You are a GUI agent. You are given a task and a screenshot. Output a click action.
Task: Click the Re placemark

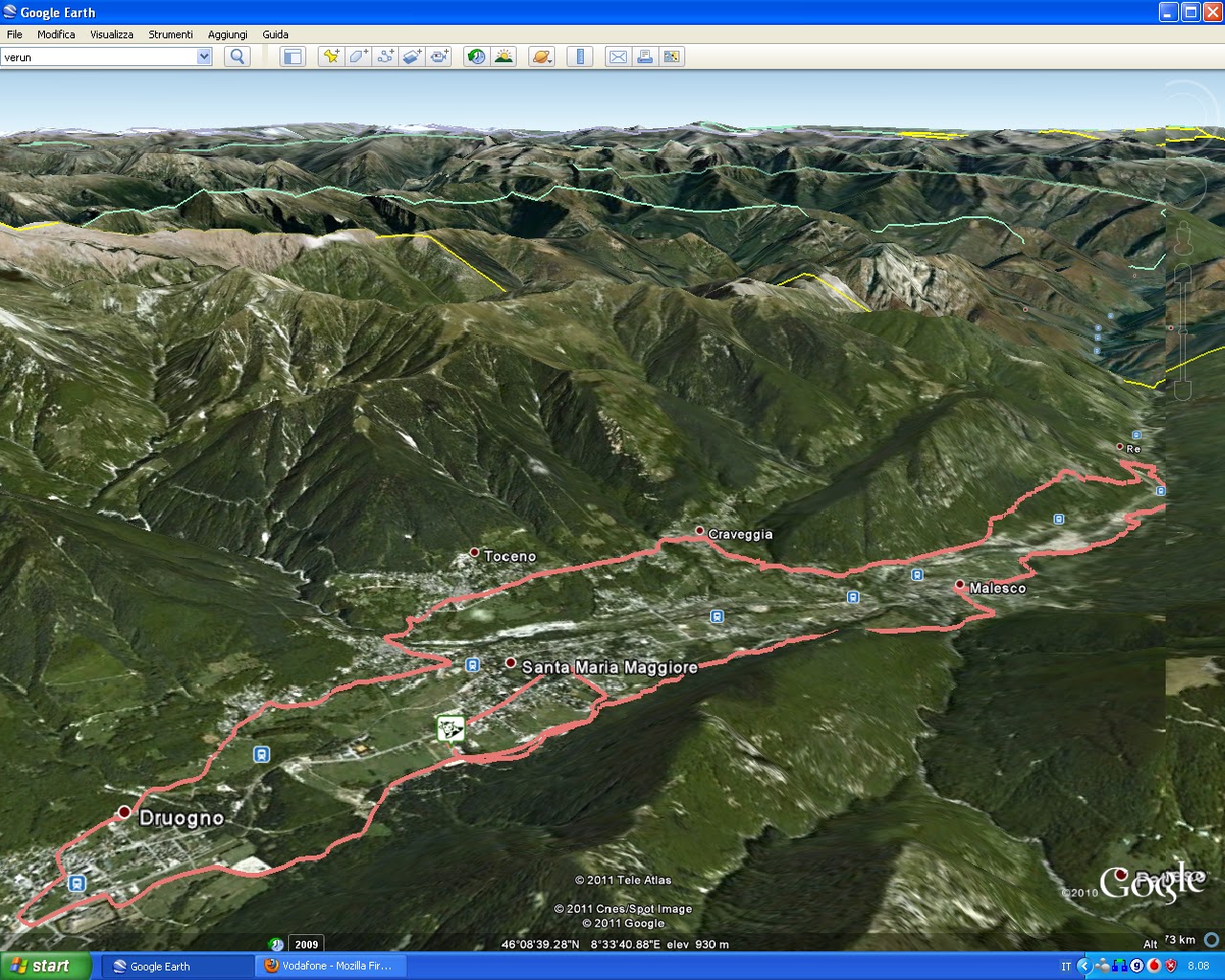point(1121,446)
